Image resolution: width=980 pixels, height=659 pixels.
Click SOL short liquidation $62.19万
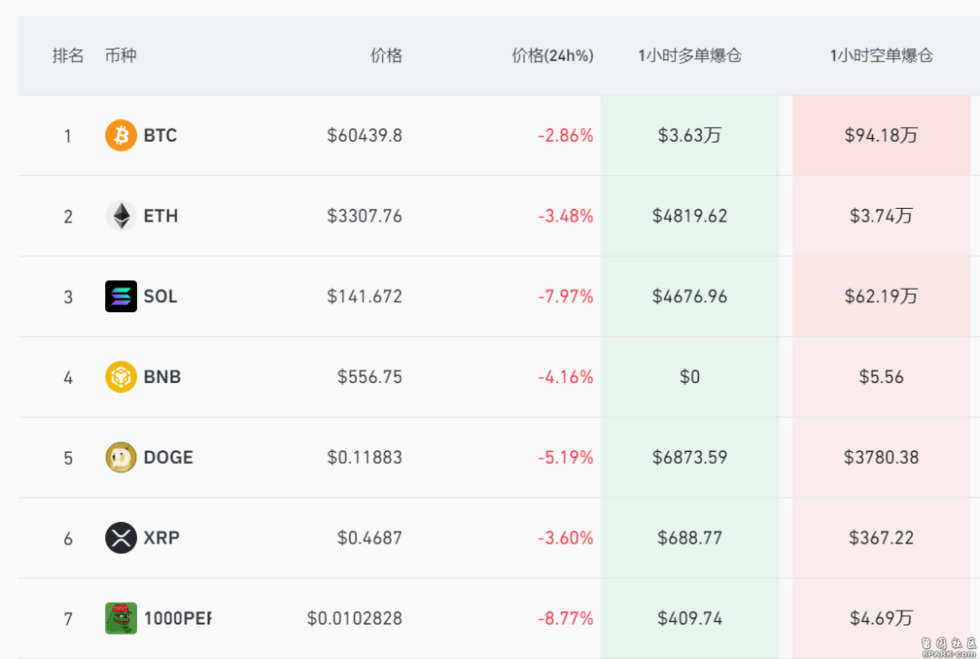(x=881, y=296)
